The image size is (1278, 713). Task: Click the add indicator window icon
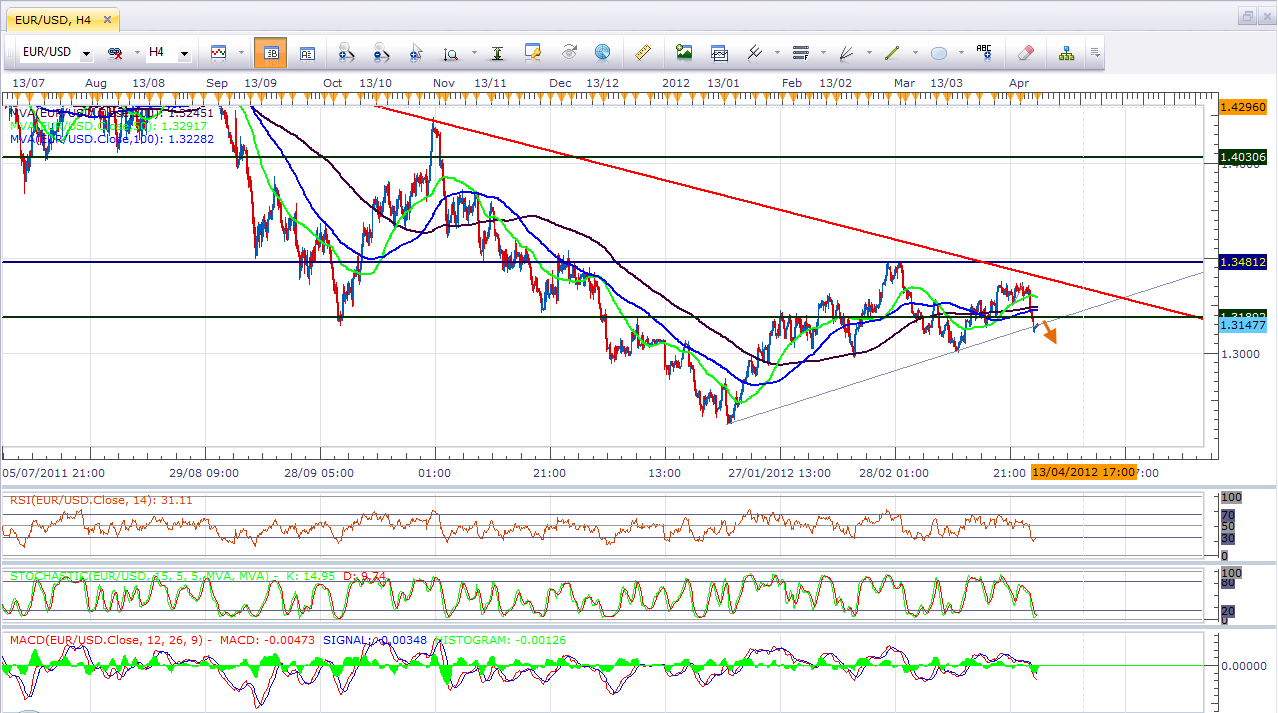click(719, 52)
